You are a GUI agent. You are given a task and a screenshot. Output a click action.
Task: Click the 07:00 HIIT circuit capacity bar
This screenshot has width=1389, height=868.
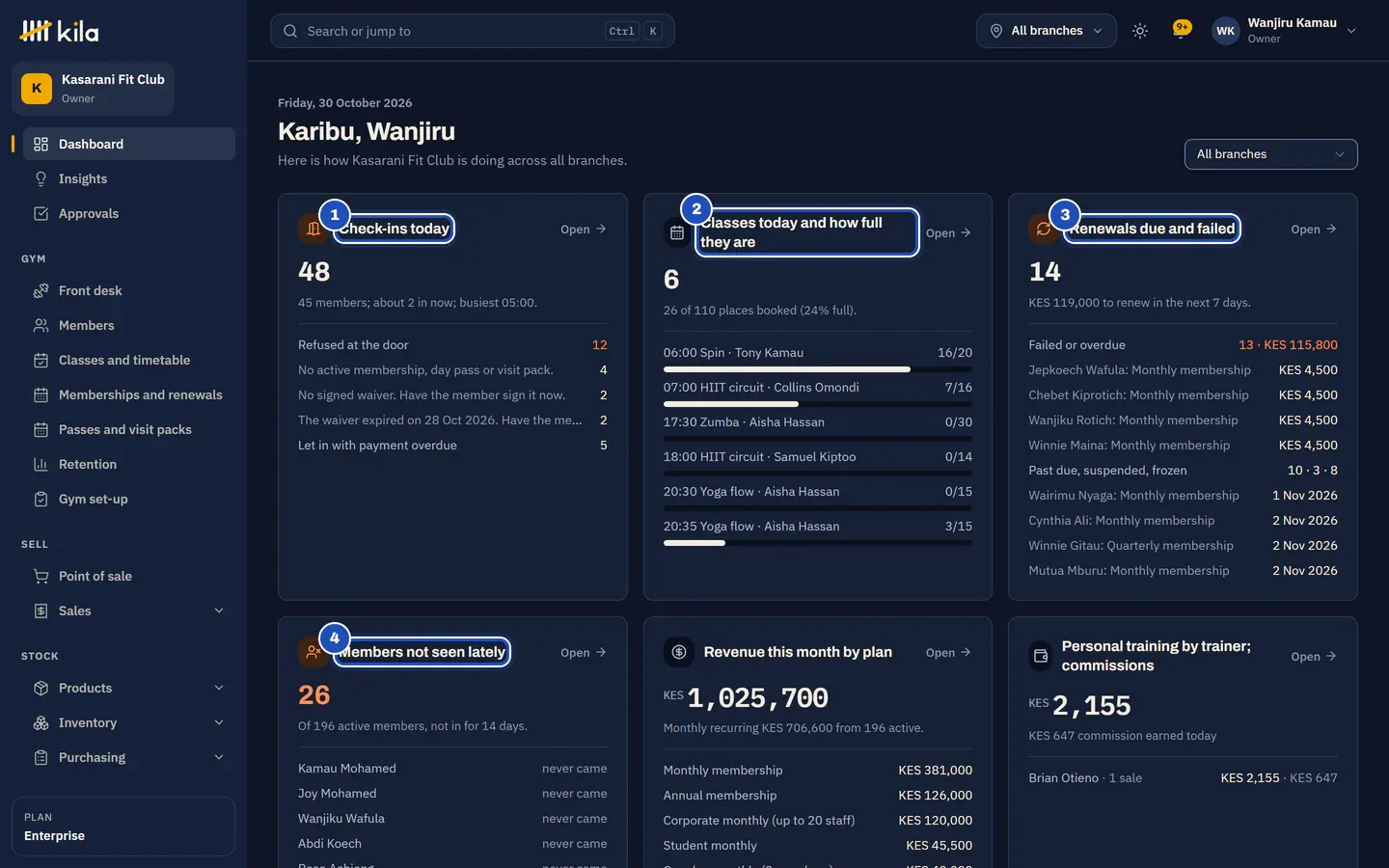coord(818,404)
